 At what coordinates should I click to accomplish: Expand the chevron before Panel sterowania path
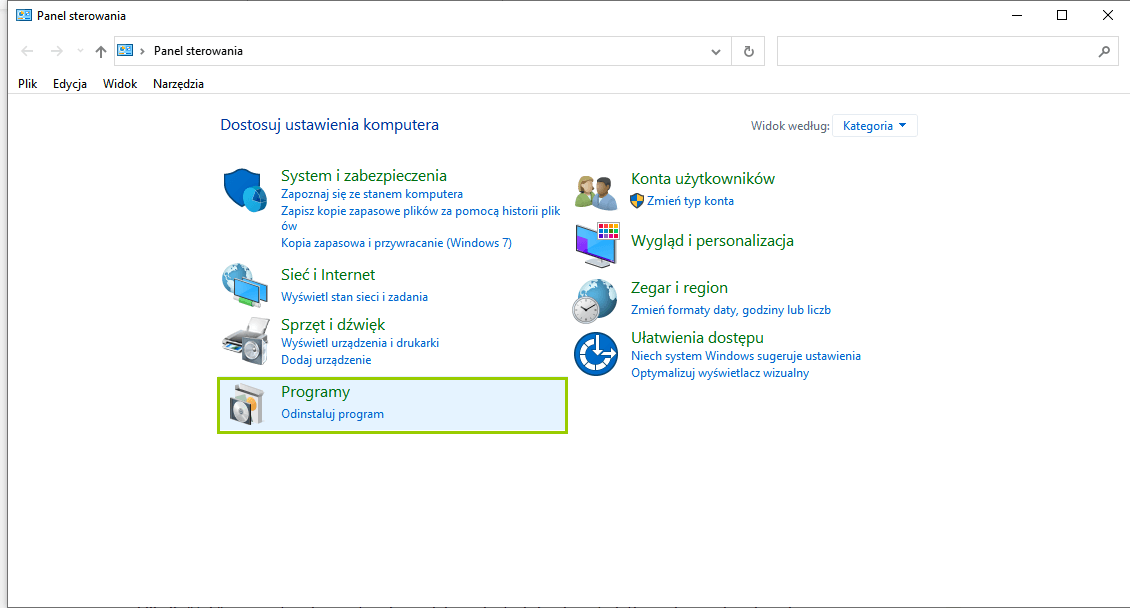(143, 51)
